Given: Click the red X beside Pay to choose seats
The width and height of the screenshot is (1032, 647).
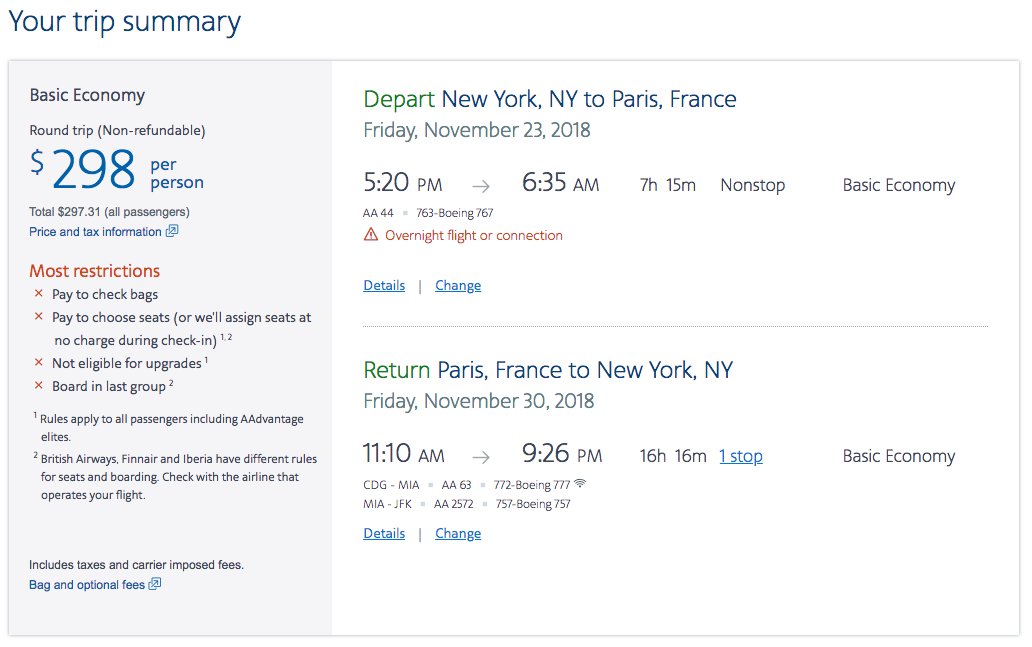Looking at the screenshot, I should pyautogui.click(x=39, y=317).
